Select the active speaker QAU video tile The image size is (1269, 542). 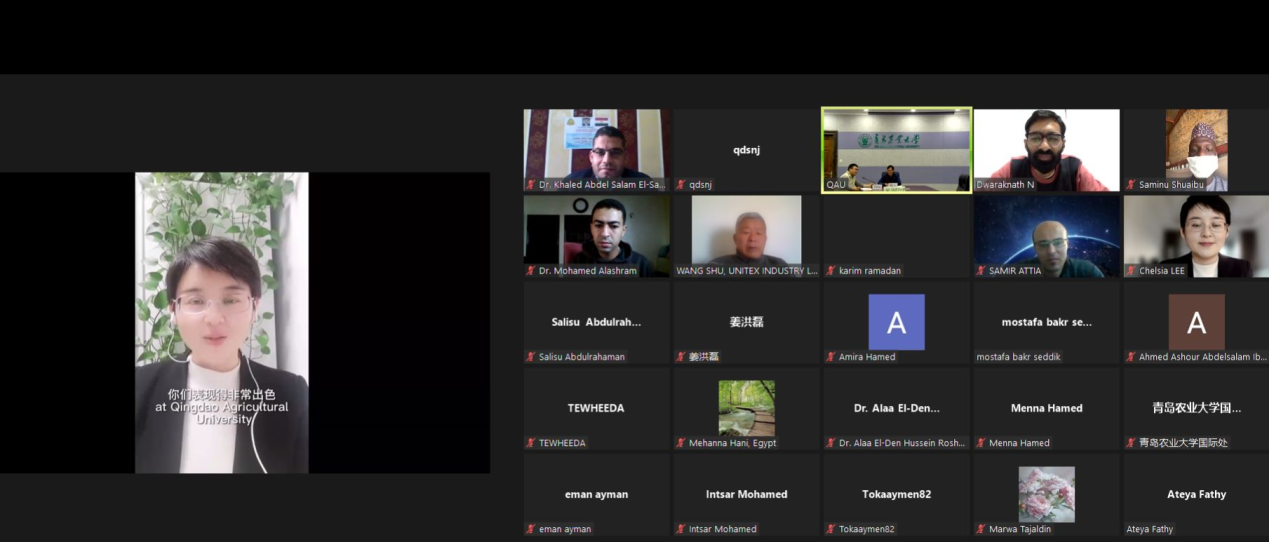coord(896,148)
